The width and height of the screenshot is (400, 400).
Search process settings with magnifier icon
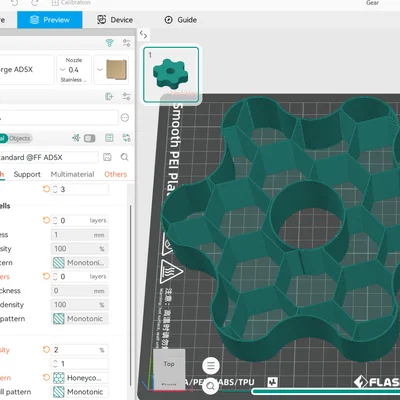125,157
